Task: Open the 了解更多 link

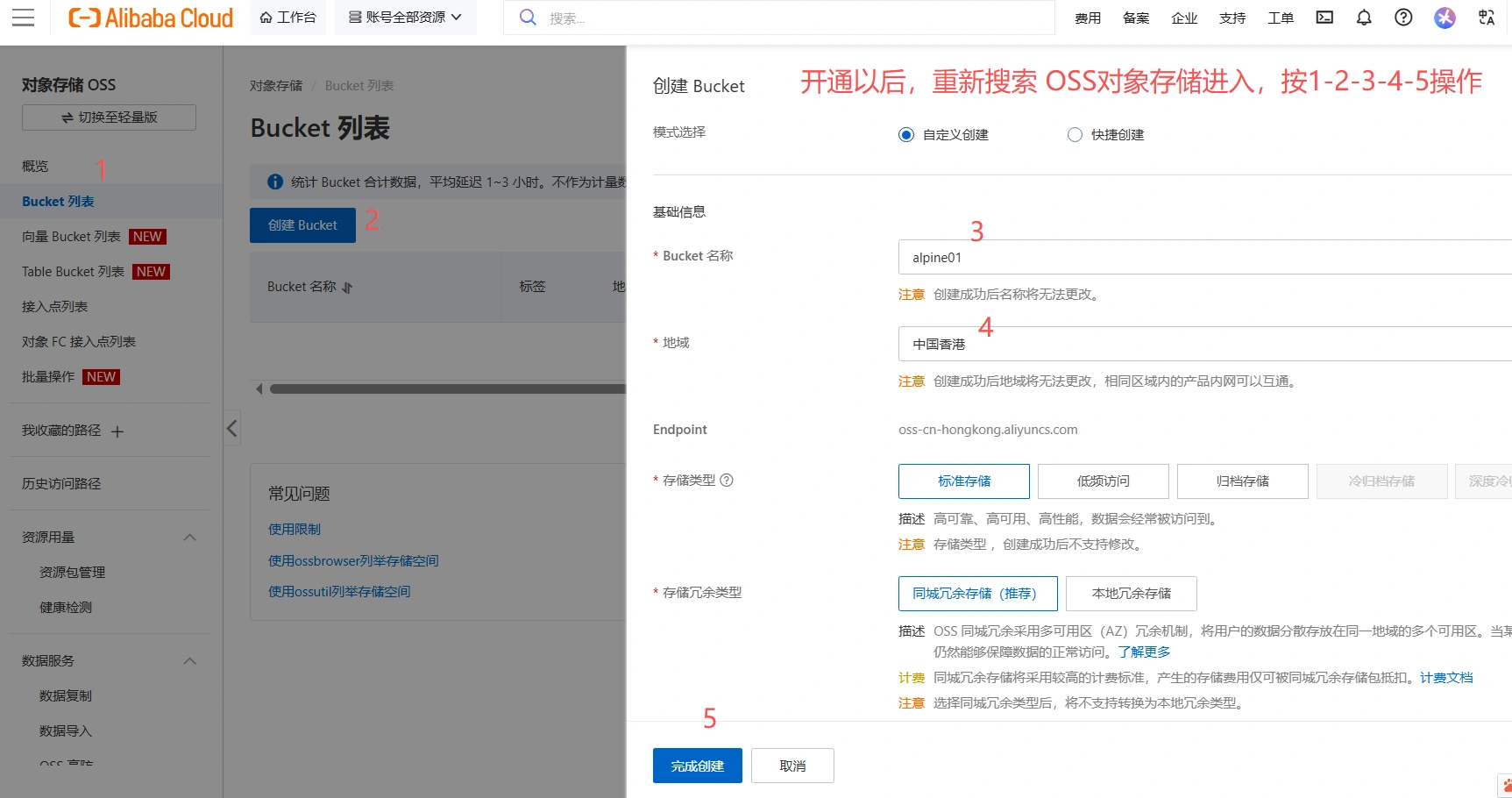Action: (1144, 652)
